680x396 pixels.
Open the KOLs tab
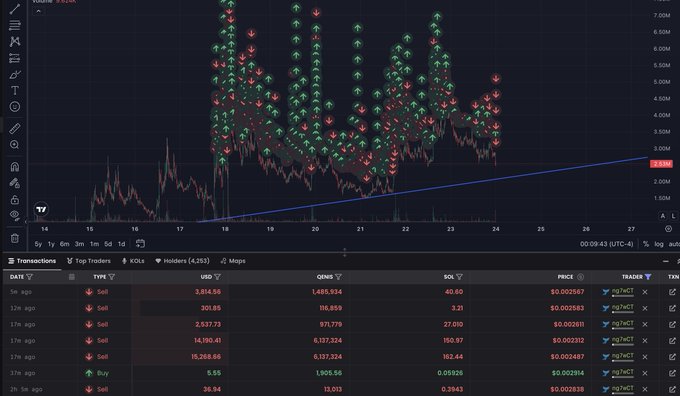(x=133, y=261)
